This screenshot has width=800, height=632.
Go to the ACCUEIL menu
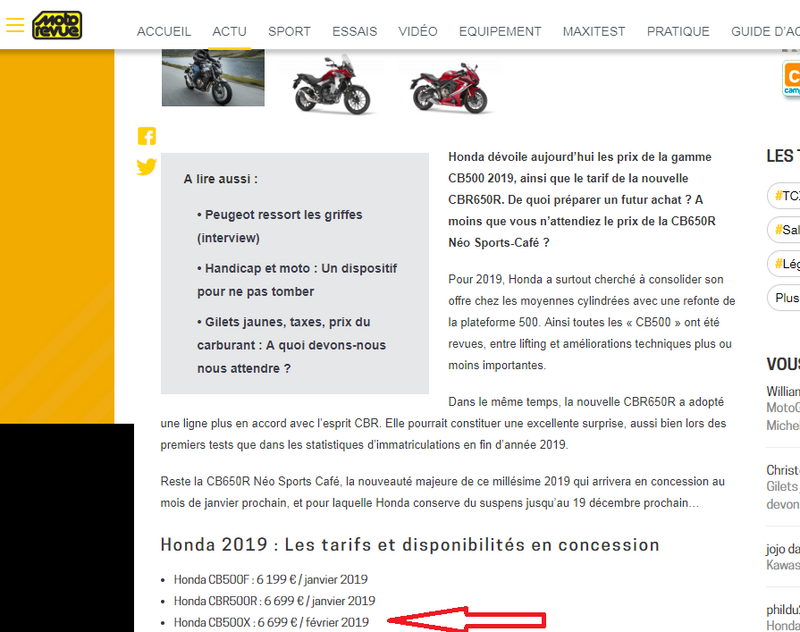point(164,32)
